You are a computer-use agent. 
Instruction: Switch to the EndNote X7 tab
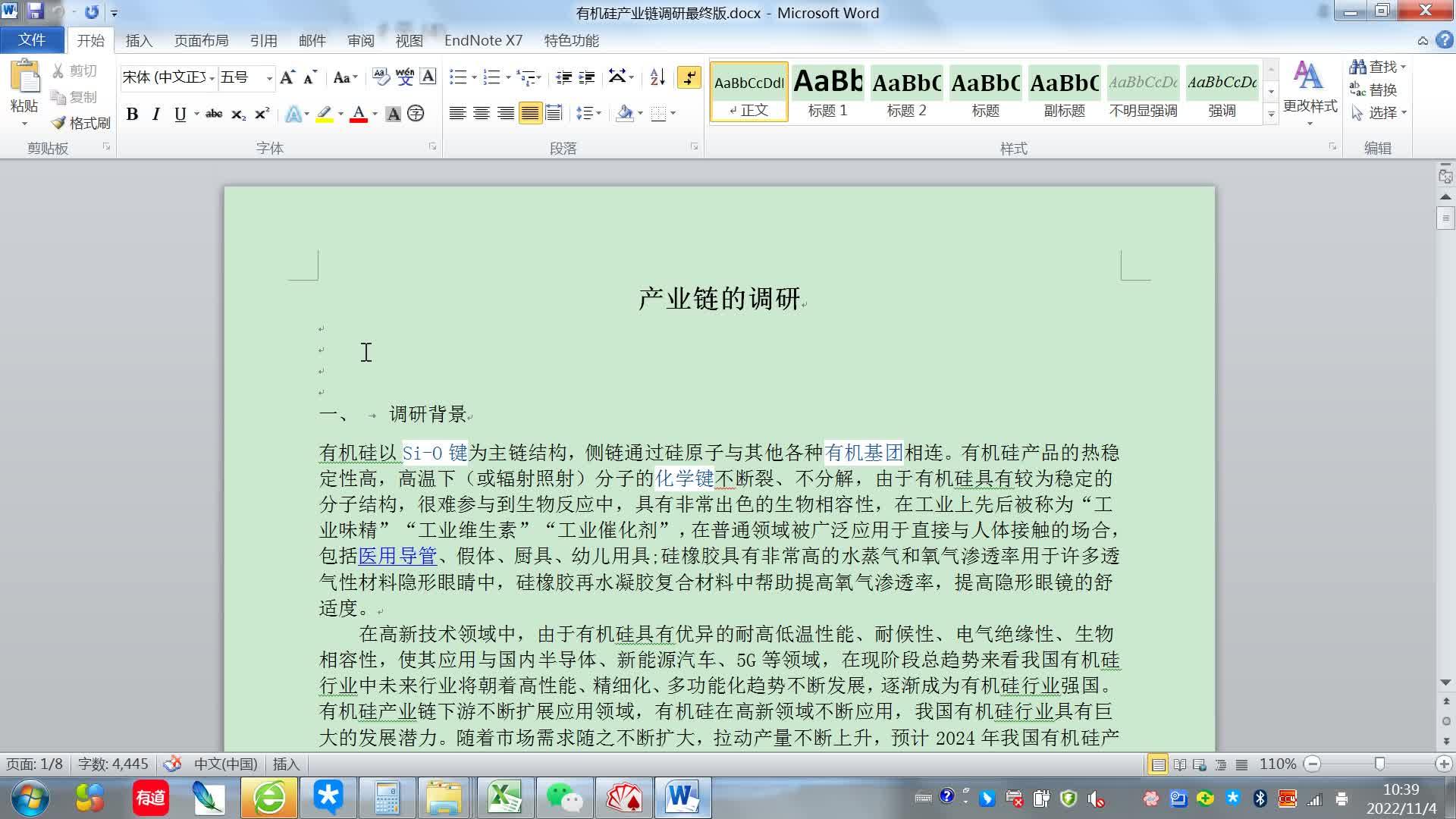coord(483,40)
